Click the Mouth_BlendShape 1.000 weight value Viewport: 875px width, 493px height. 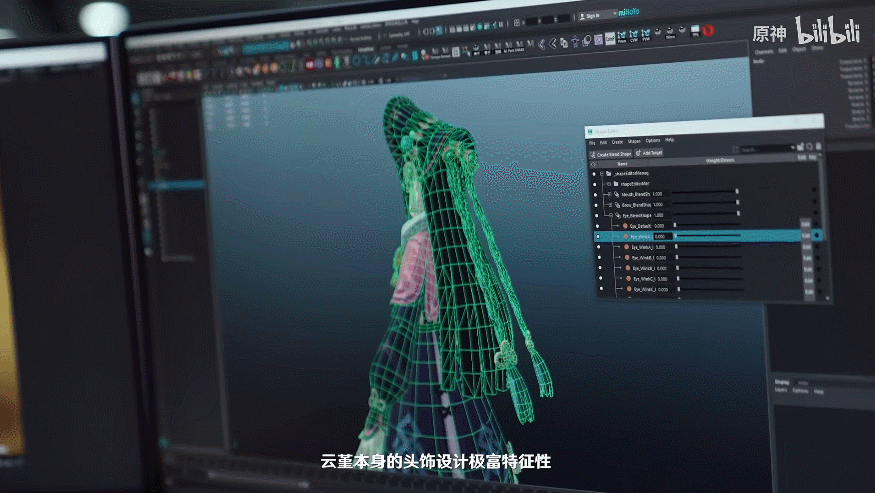pyautogui.click(x=657, y=194)
